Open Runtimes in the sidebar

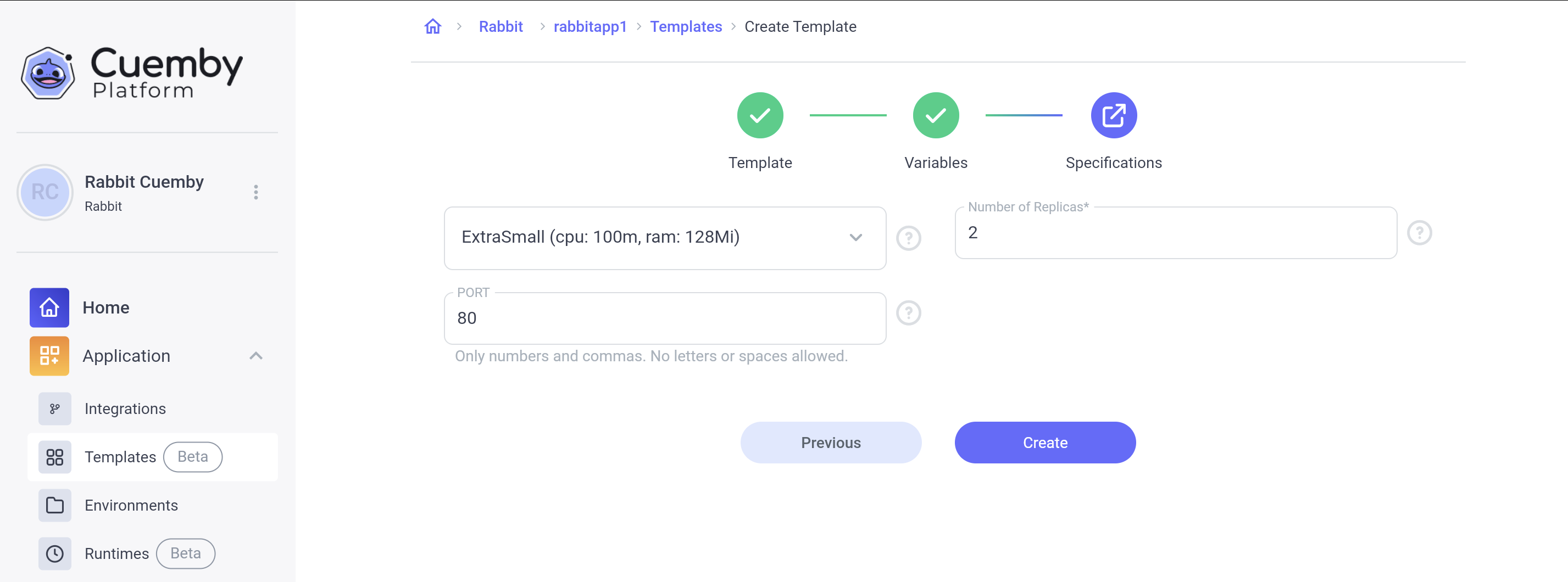pos(116,553)
